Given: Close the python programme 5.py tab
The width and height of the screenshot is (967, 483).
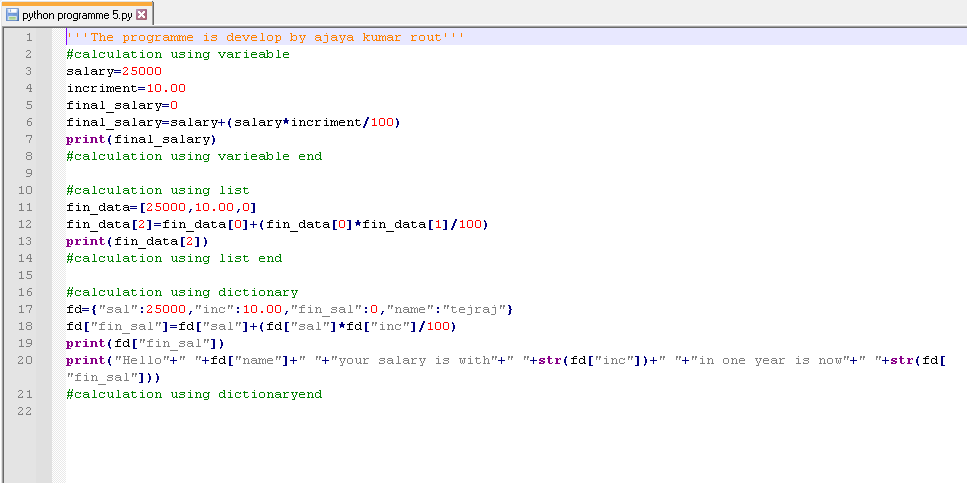Looking at the screenshot, I should [x=141, y=15].
